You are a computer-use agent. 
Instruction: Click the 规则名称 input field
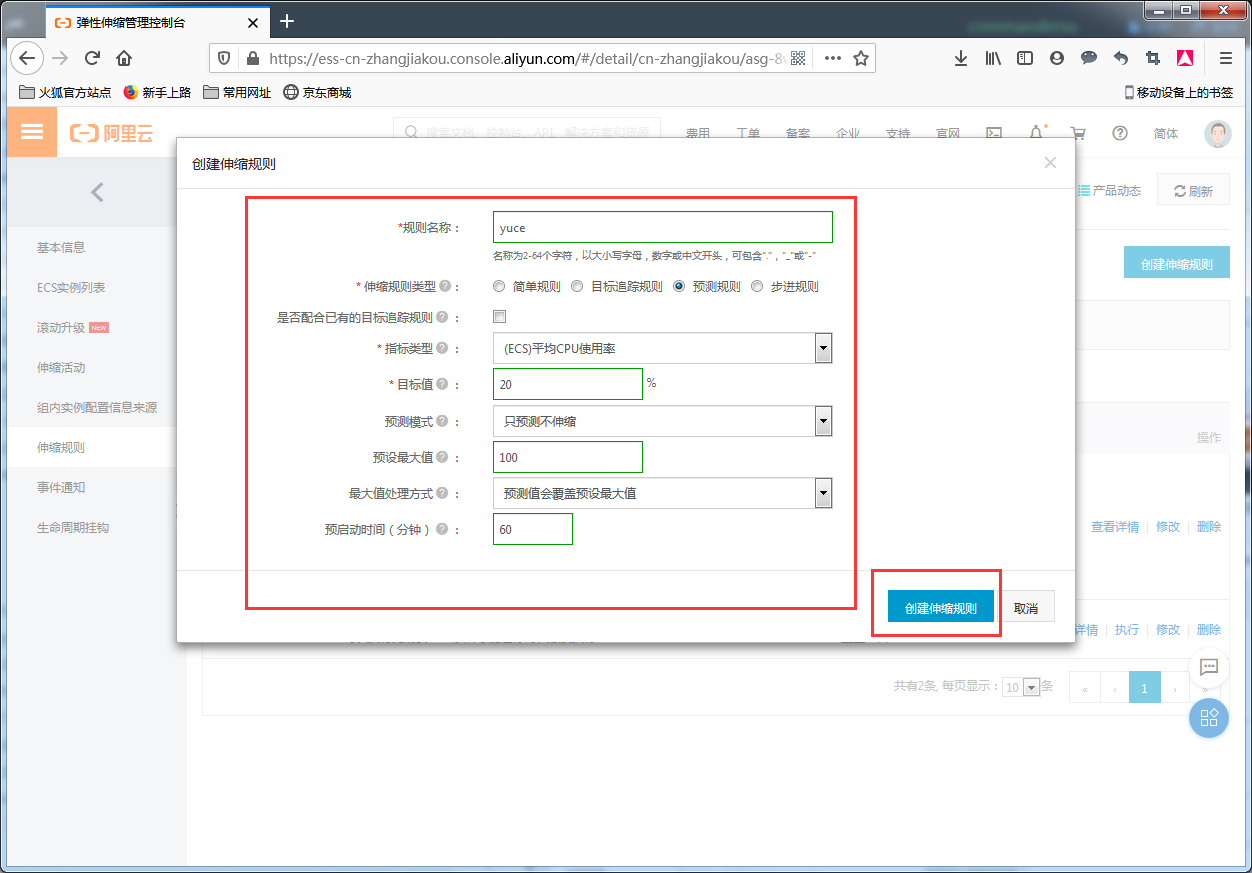click(662, 227)
